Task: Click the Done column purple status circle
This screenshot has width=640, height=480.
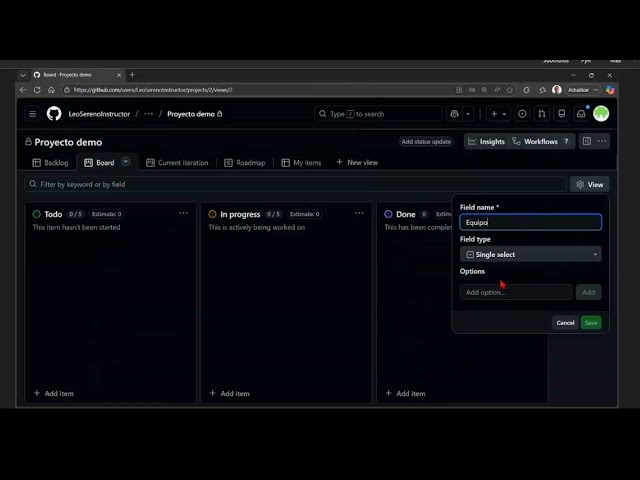Action: point(388,214)
